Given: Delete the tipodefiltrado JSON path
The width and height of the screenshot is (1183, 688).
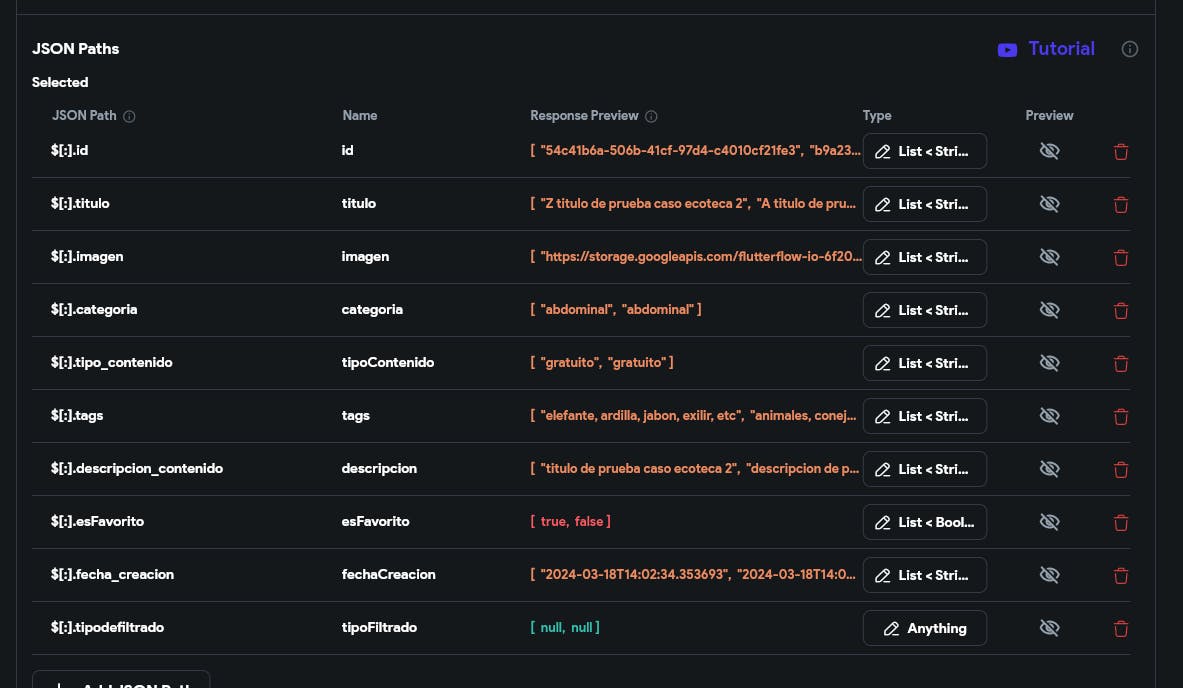Looking at the screenshot, I should click(x=1121, y=629).
